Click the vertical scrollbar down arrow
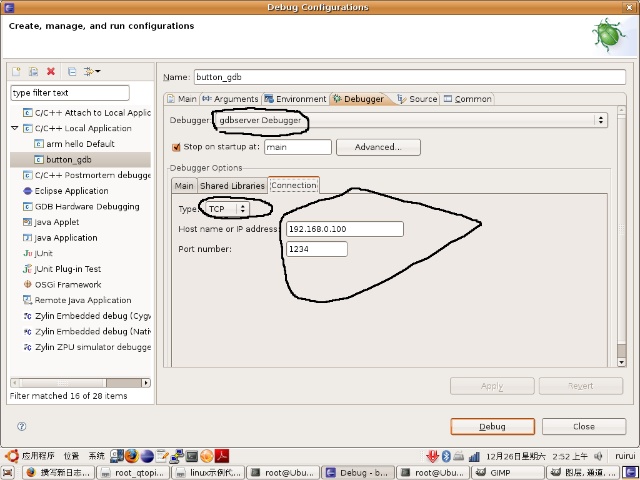This screenshot has width=640, height=480. tap(622, 362)
